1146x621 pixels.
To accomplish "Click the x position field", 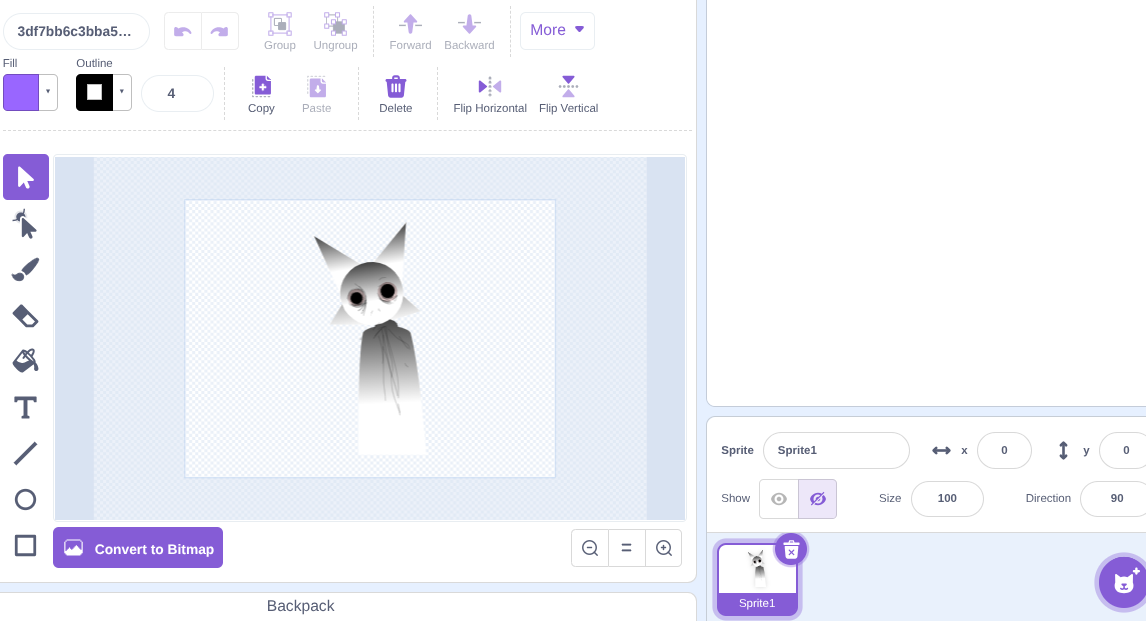I will [1004, 450].
